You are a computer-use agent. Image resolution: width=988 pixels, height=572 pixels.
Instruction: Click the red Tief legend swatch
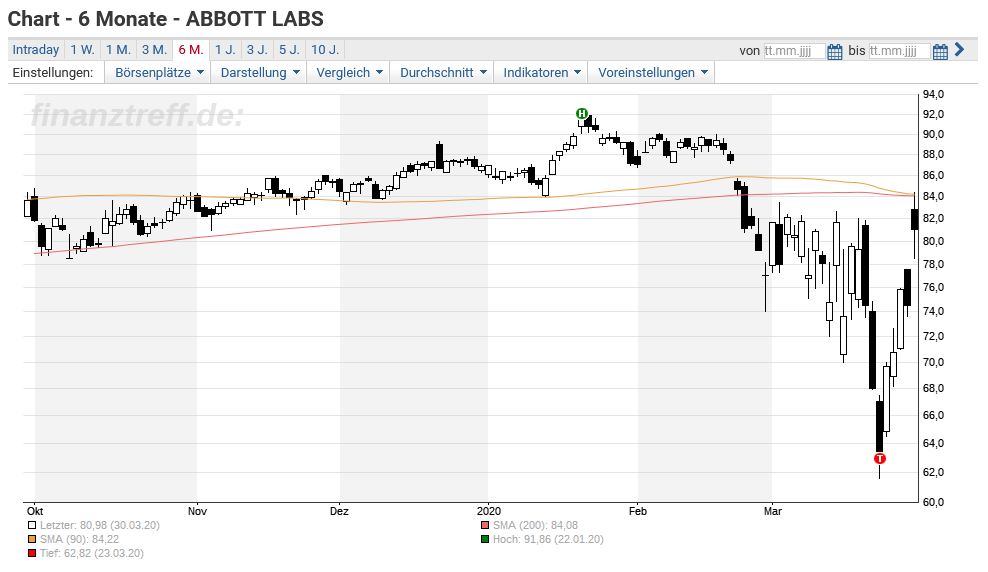(32, 553)
